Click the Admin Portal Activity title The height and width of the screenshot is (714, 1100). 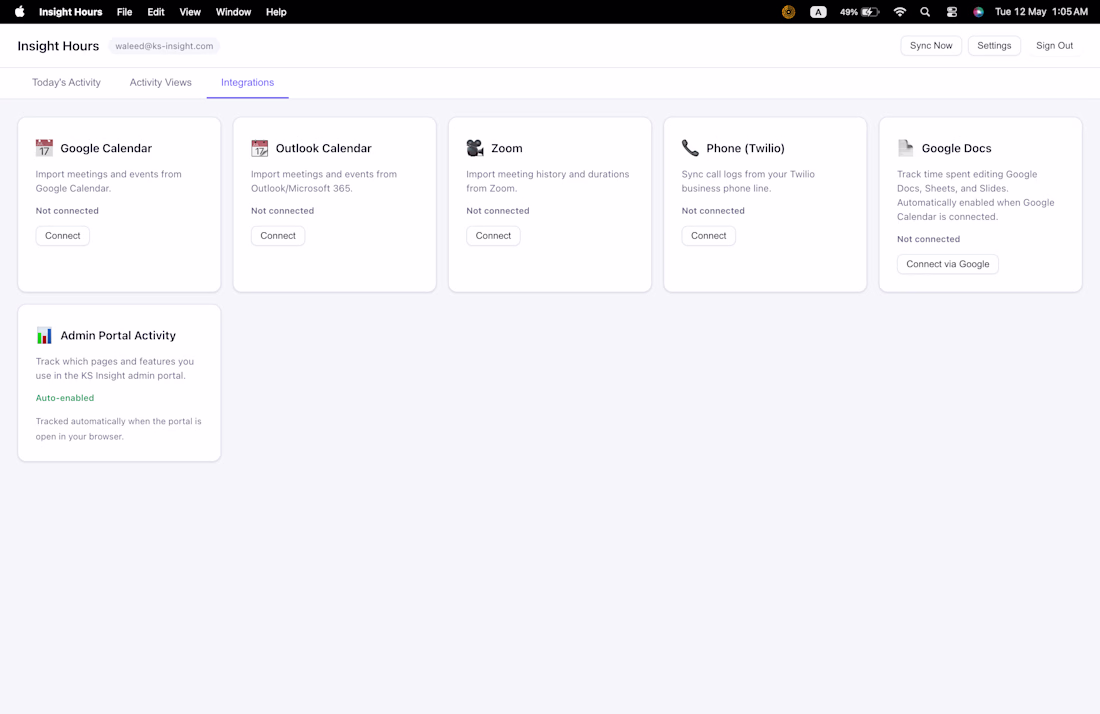118,335
